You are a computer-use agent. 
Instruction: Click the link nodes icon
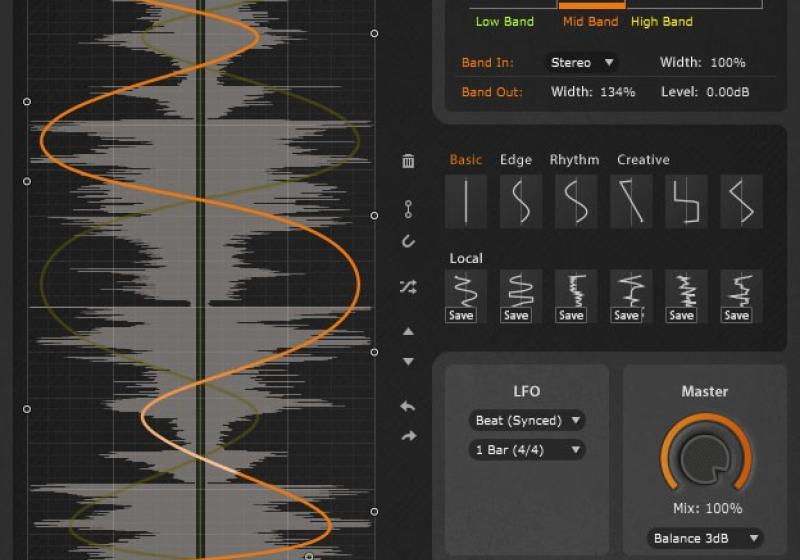408,209
